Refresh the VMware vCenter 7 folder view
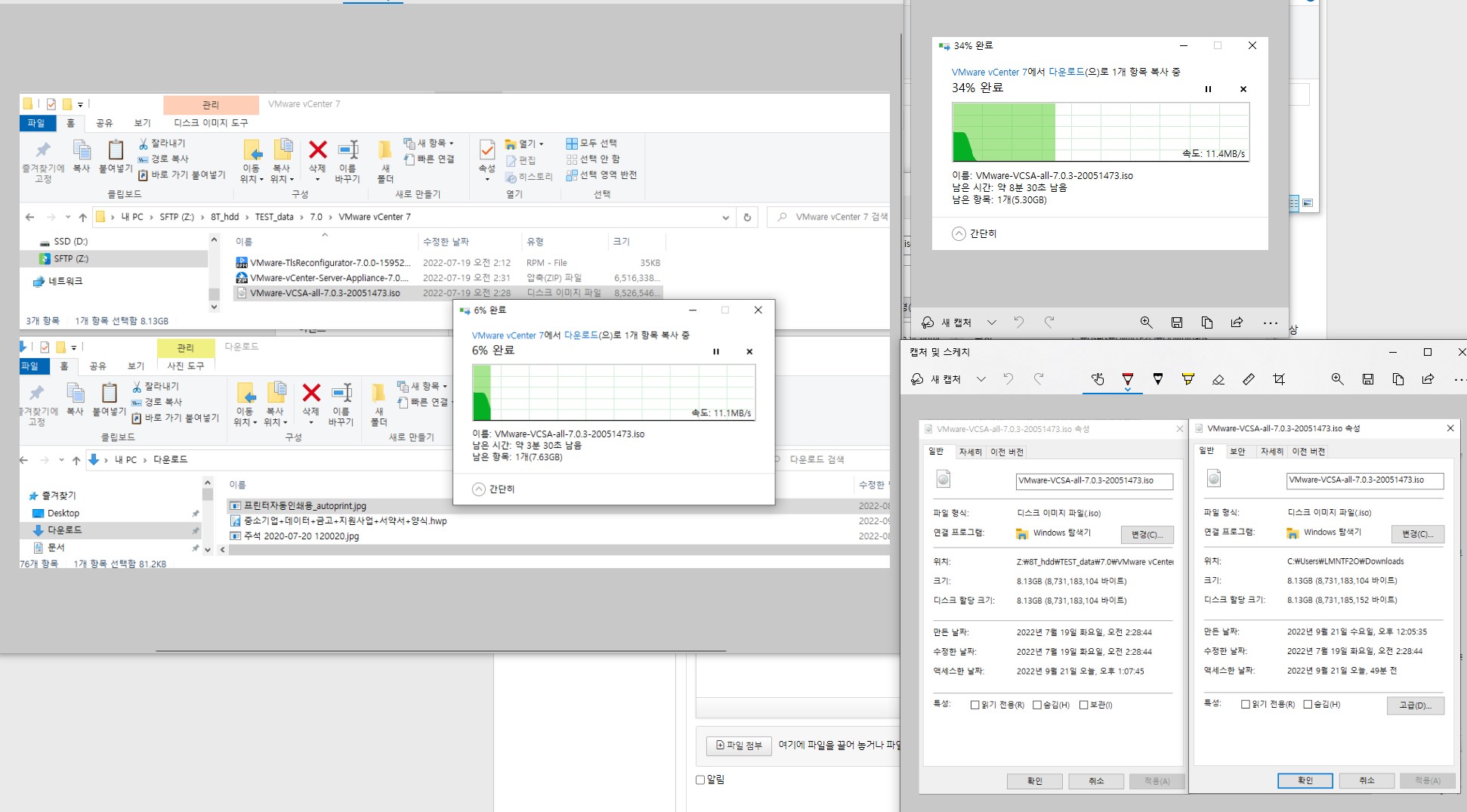Screen dimensions: 1467x812 [x=747, y=218]
